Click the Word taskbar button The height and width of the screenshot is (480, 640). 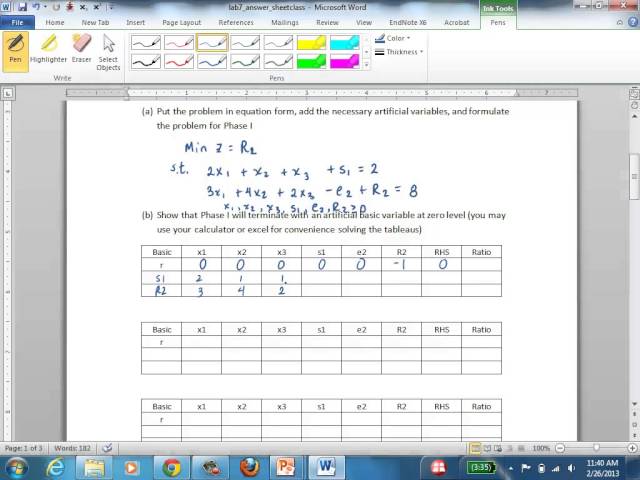coord(326,467)
